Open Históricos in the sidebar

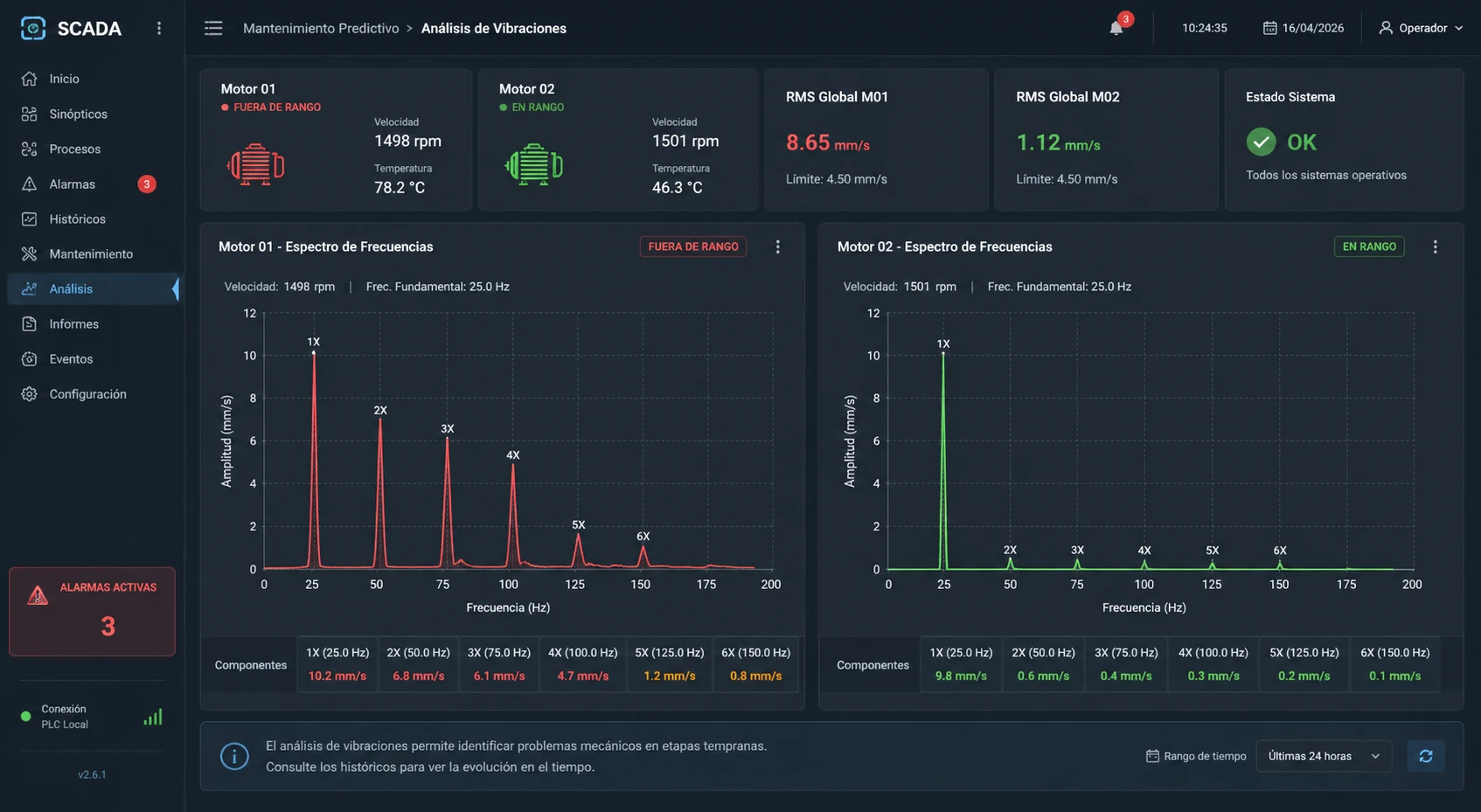[93, 219]
